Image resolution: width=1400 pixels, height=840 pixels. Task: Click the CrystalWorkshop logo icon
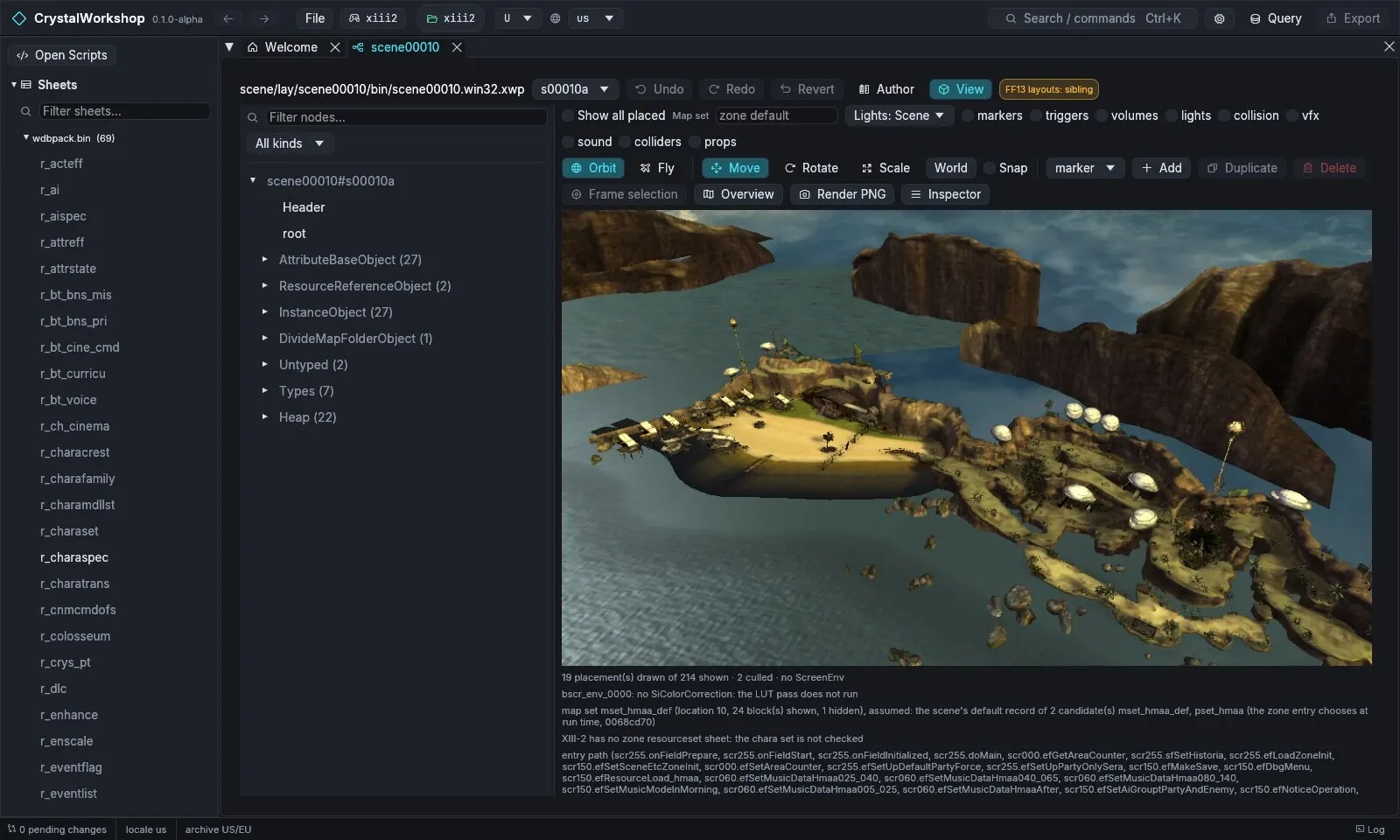click(x=19, y=18)
